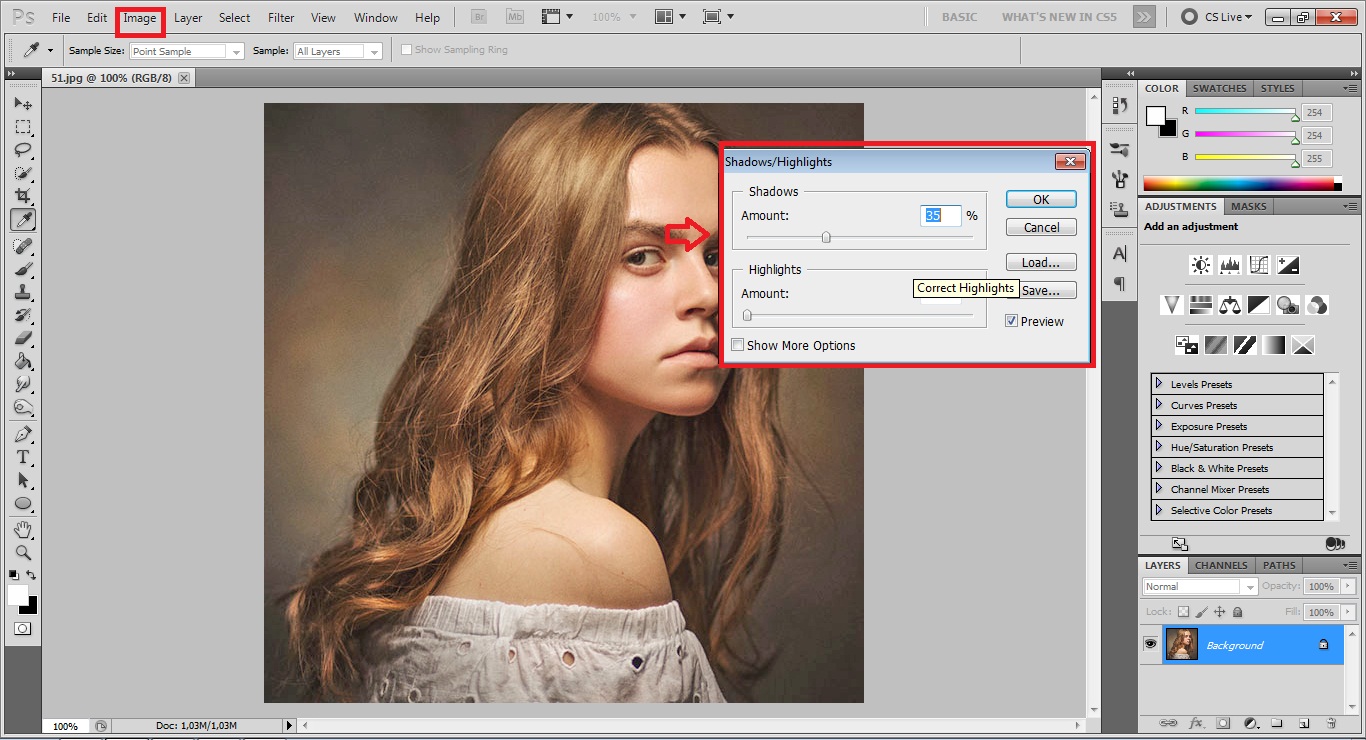Select the Rectangular Marquee tool

[x=22, y=127]
